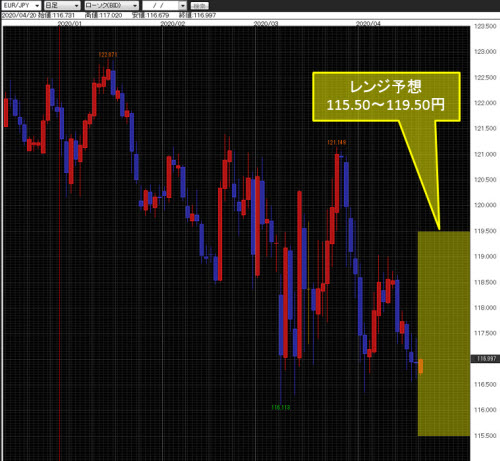Click the 2020/02 date axis label

(x=173, y=24)
